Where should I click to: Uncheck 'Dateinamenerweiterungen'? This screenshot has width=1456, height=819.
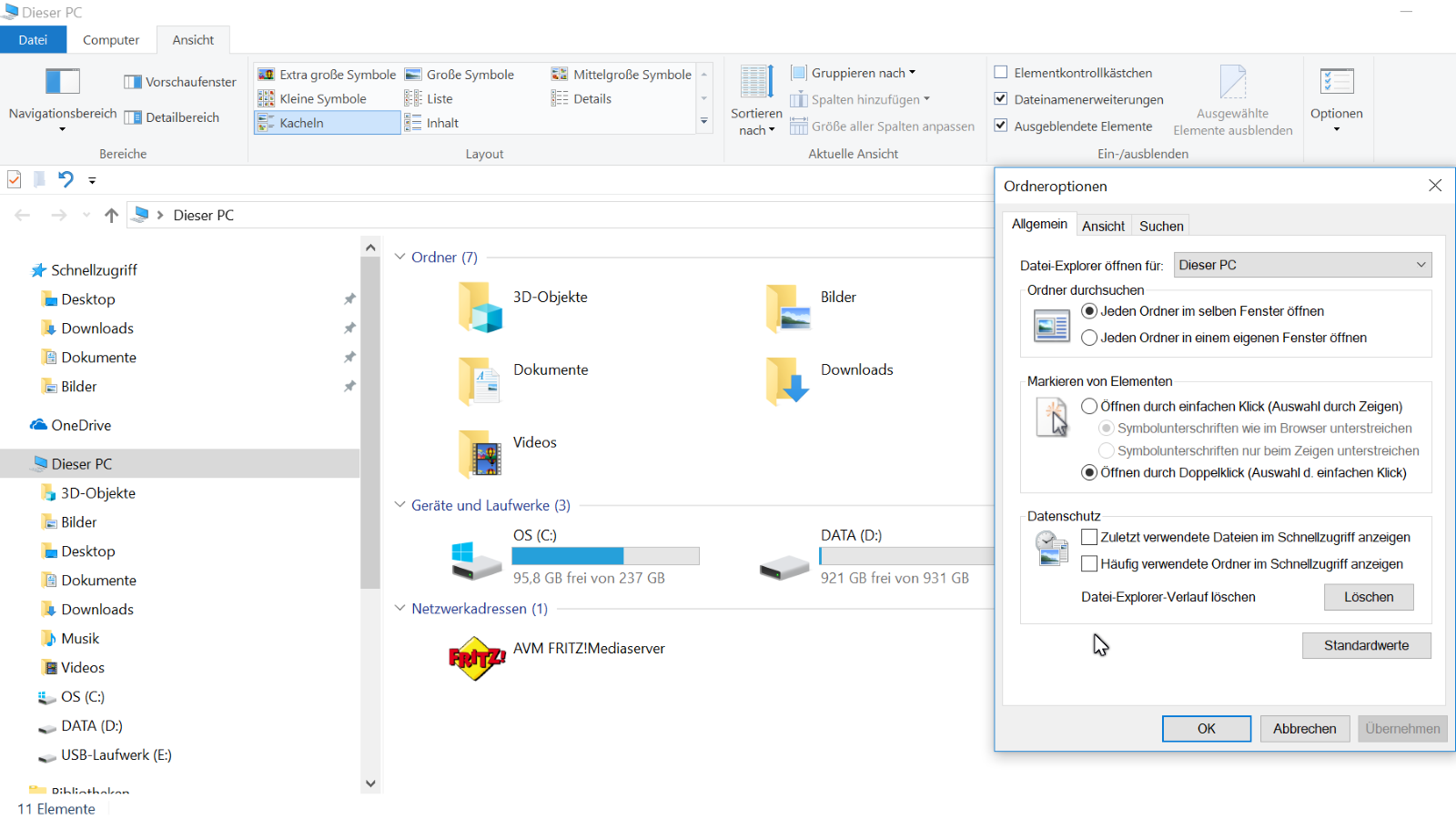(1001, 98)
